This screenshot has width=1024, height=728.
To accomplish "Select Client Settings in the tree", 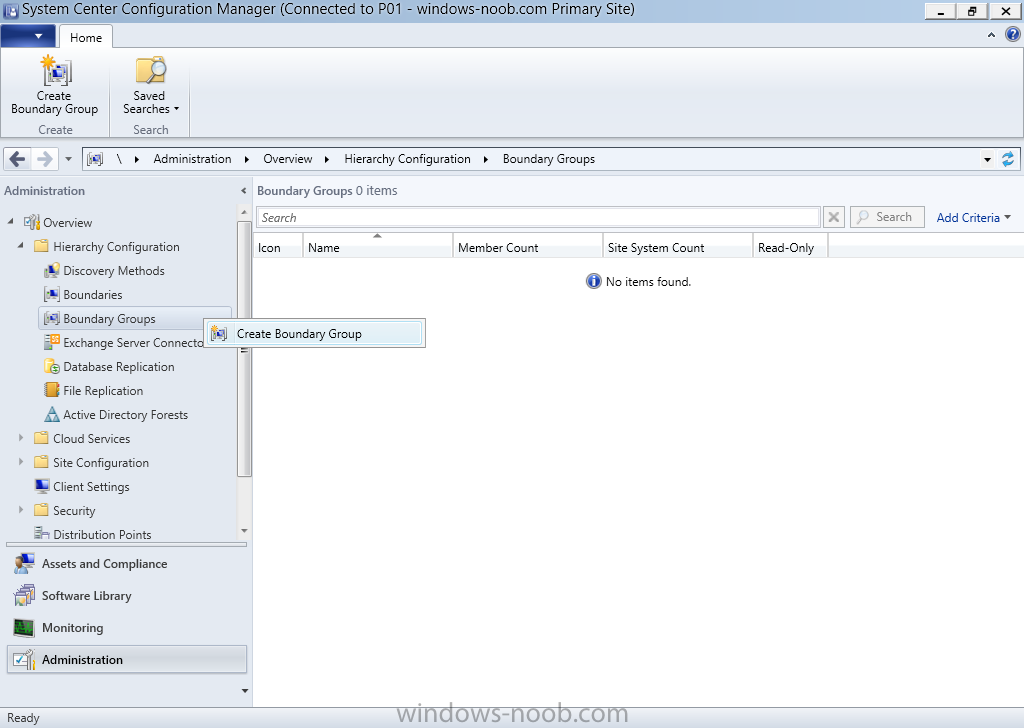I will coord(91,486).
